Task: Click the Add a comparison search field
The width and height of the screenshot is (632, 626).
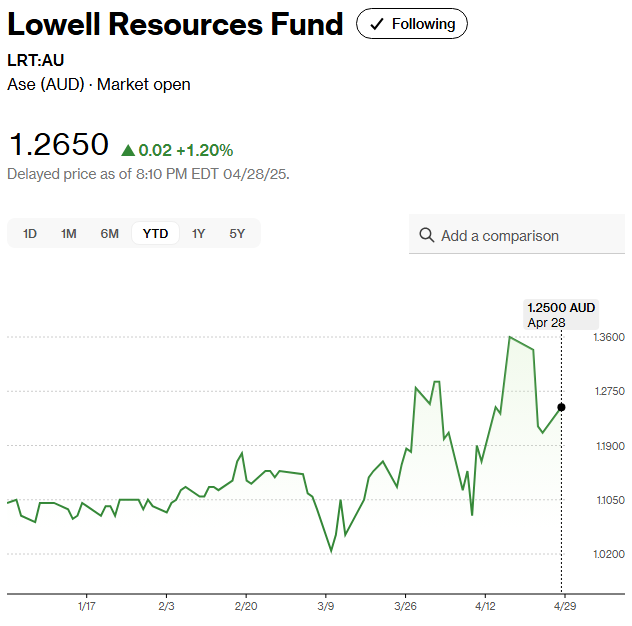Action: coord(517,235)
